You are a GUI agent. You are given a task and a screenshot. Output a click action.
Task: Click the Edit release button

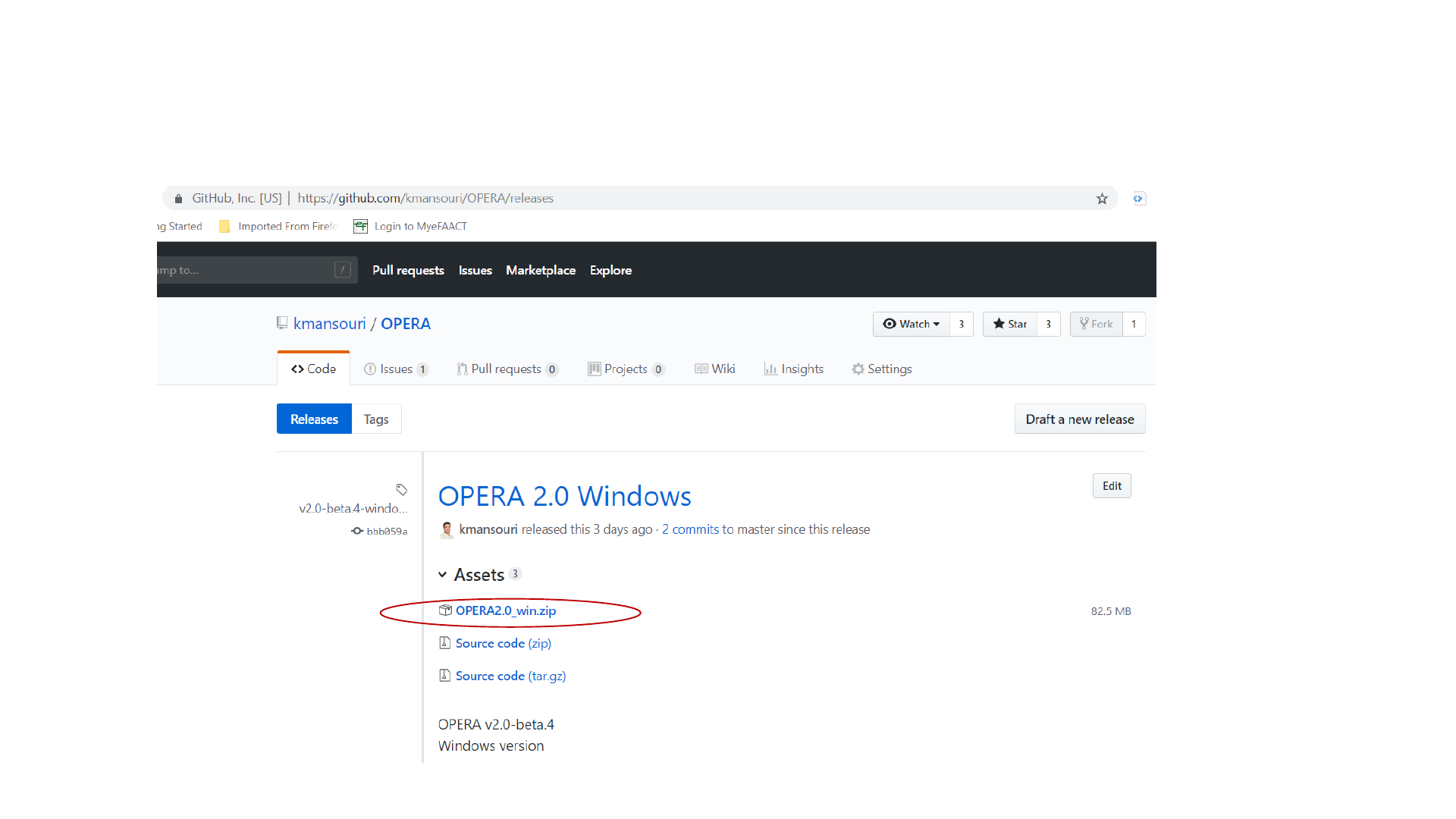1112,487
